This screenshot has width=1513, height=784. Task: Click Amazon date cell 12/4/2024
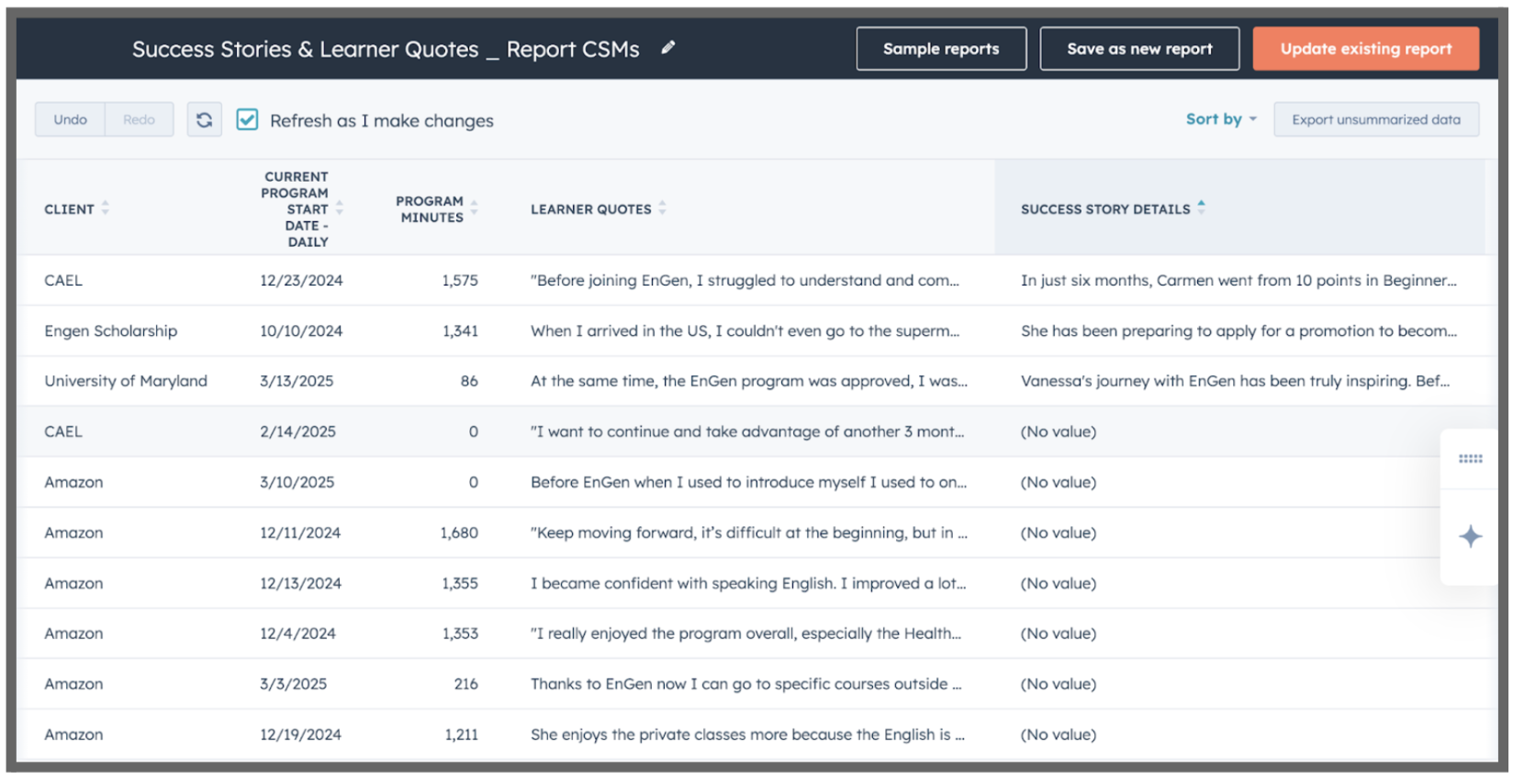(297, 633)
